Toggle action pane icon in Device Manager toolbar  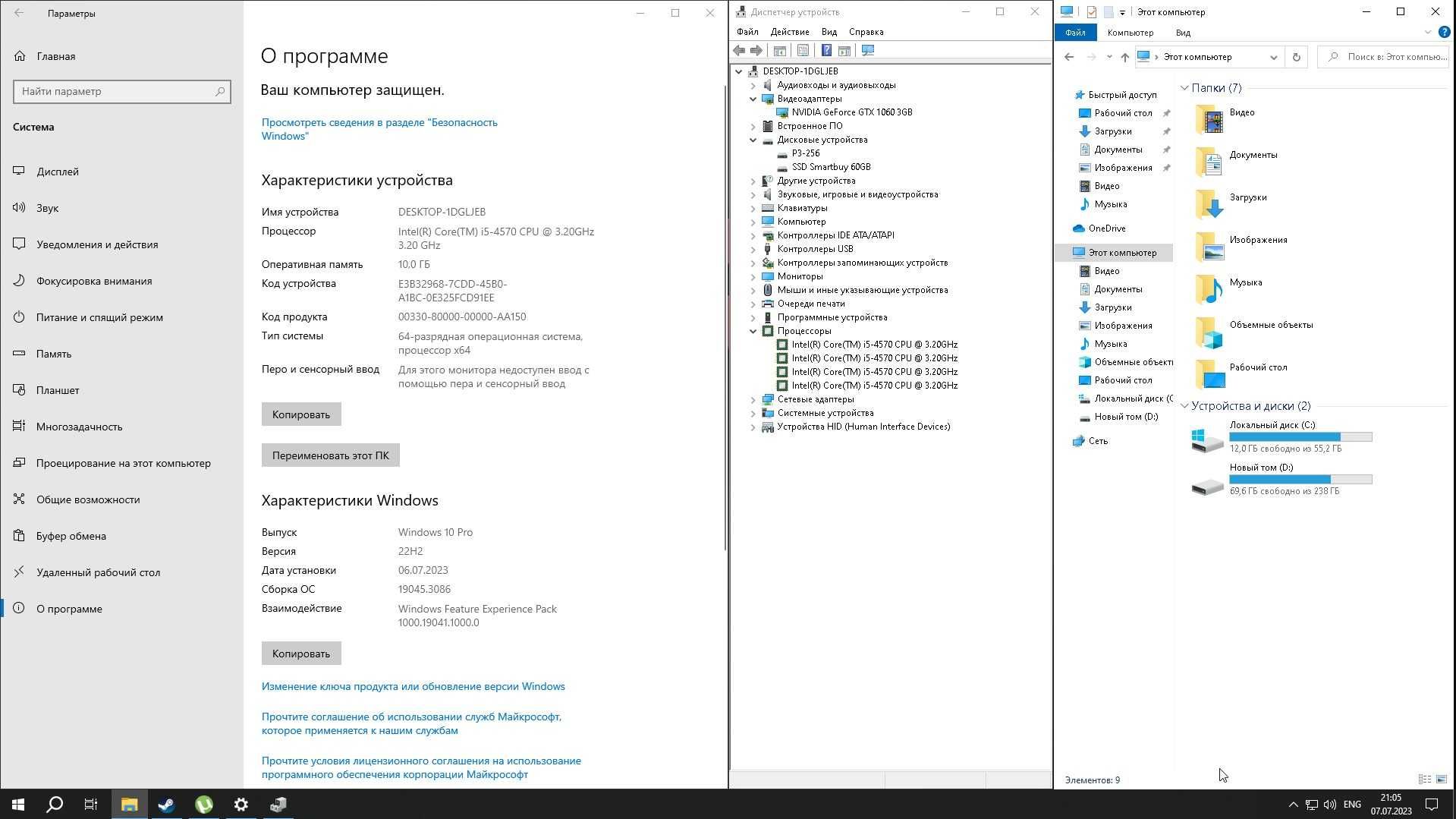844,50
